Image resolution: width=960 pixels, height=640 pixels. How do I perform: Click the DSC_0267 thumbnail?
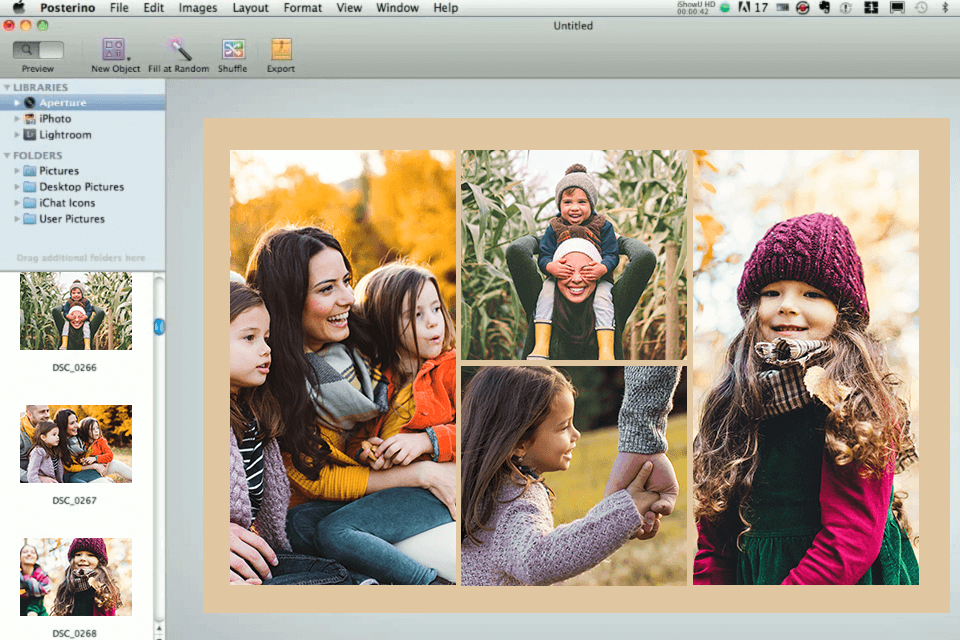(x=75, y=443)
